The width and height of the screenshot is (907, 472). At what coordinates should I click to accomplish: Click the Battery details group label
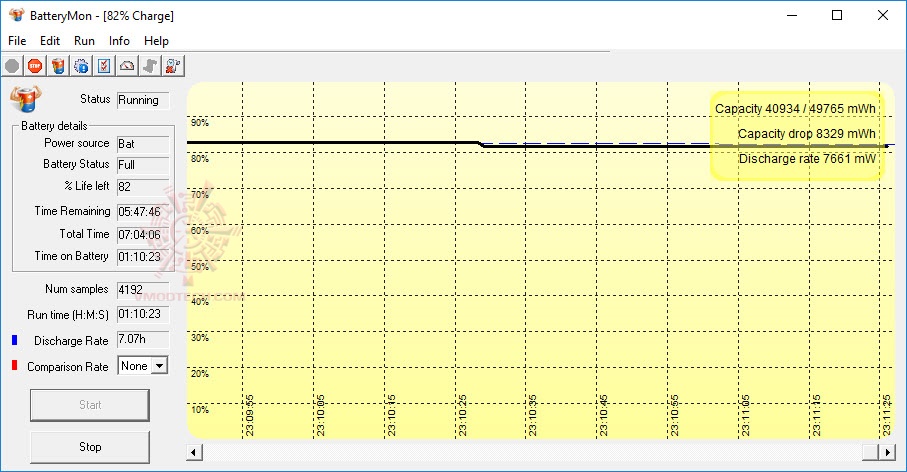click(x=54, y=126)
